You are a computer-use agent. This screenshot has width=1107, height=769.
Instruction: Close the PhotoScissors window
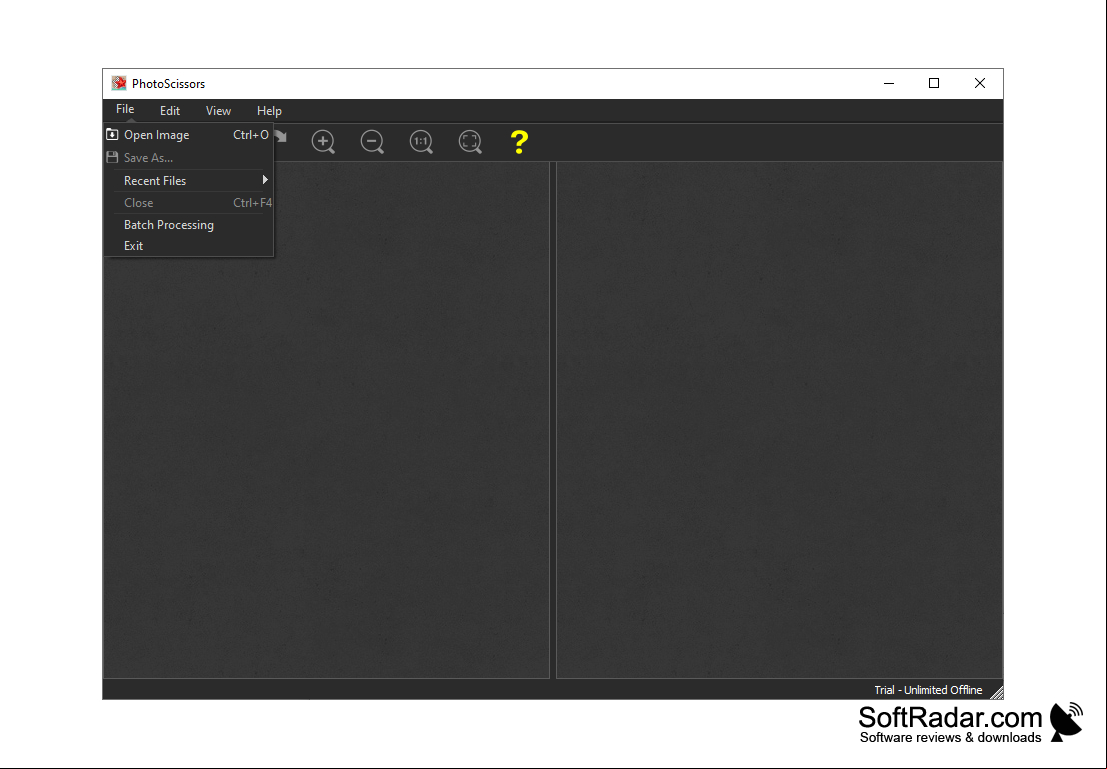[x=980, y=83]
